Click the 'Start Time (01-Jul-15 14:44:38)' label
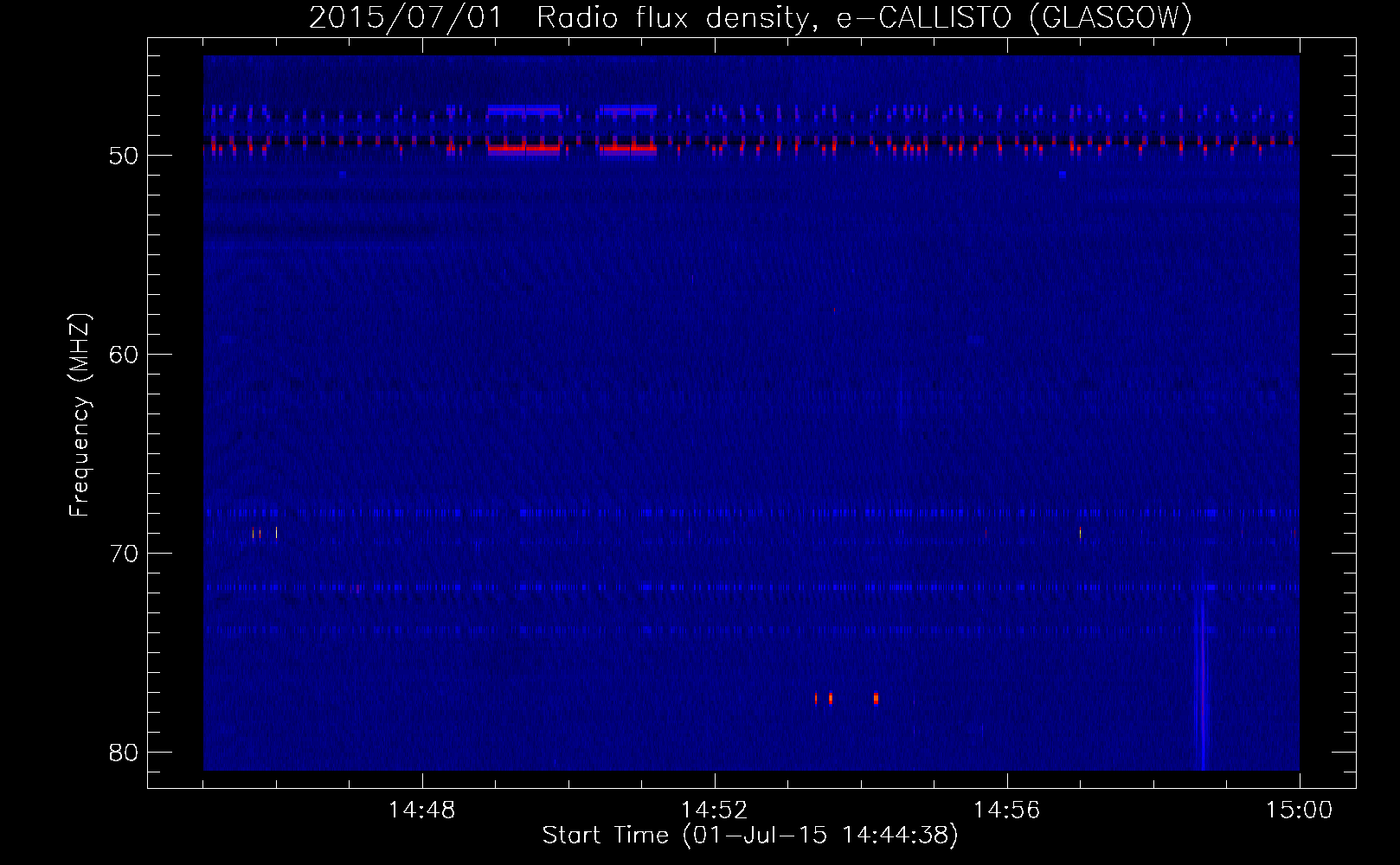The image size is (1400, 865). pos(750,836)
